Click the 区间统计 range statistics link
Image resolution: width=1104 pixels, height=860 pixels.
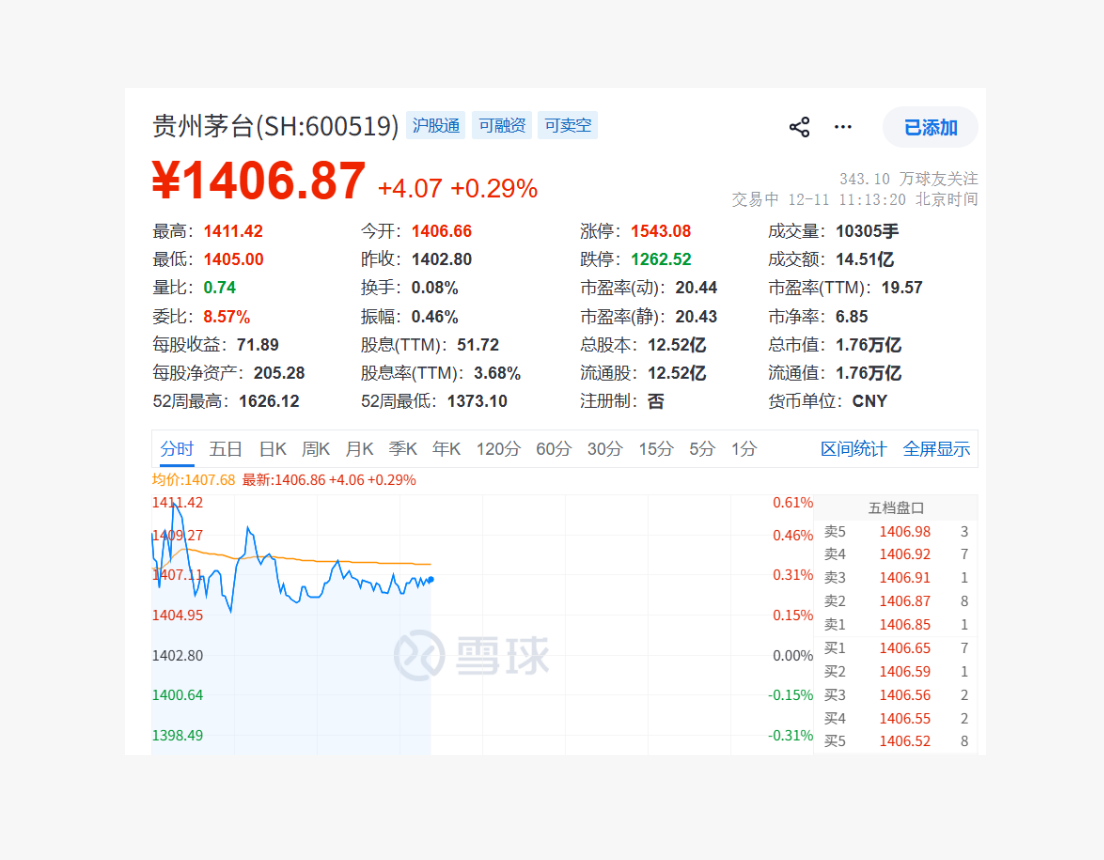coord(854,449)
